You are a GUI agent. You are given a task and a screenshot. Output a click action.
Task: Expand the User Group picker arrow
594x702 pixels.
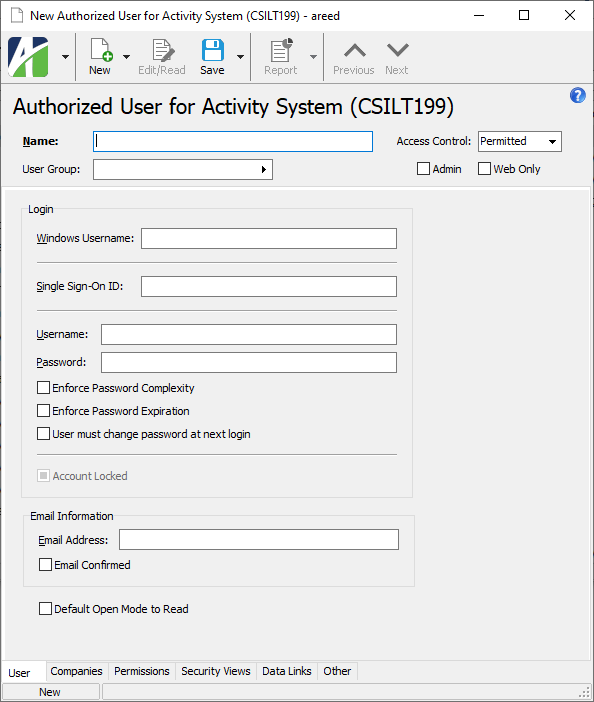(264, 170)
